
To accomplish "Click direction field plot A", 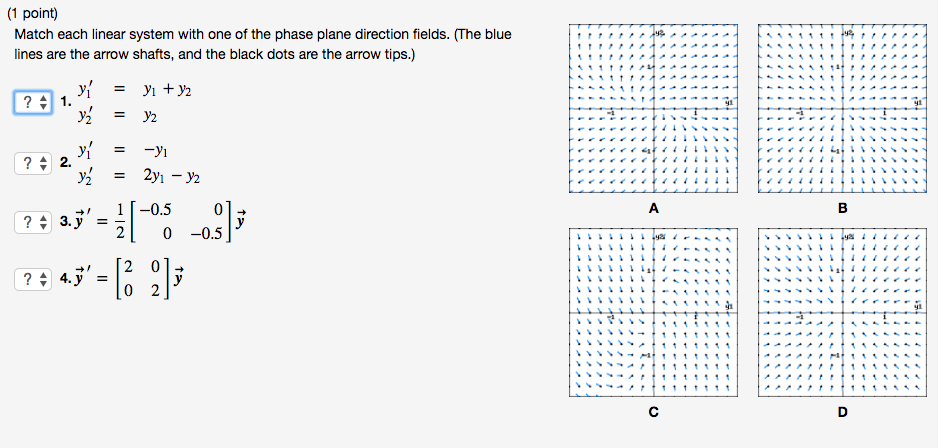I will click(653, 108).
